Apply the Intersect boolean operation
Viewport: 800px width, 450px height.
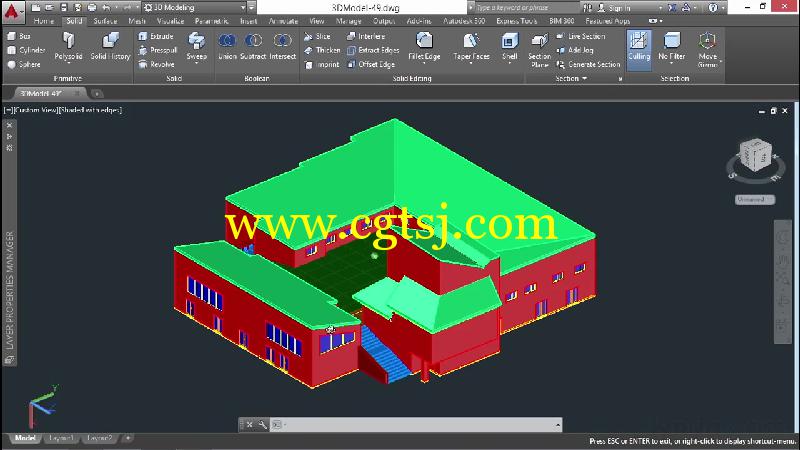click(x=282, y=46)
